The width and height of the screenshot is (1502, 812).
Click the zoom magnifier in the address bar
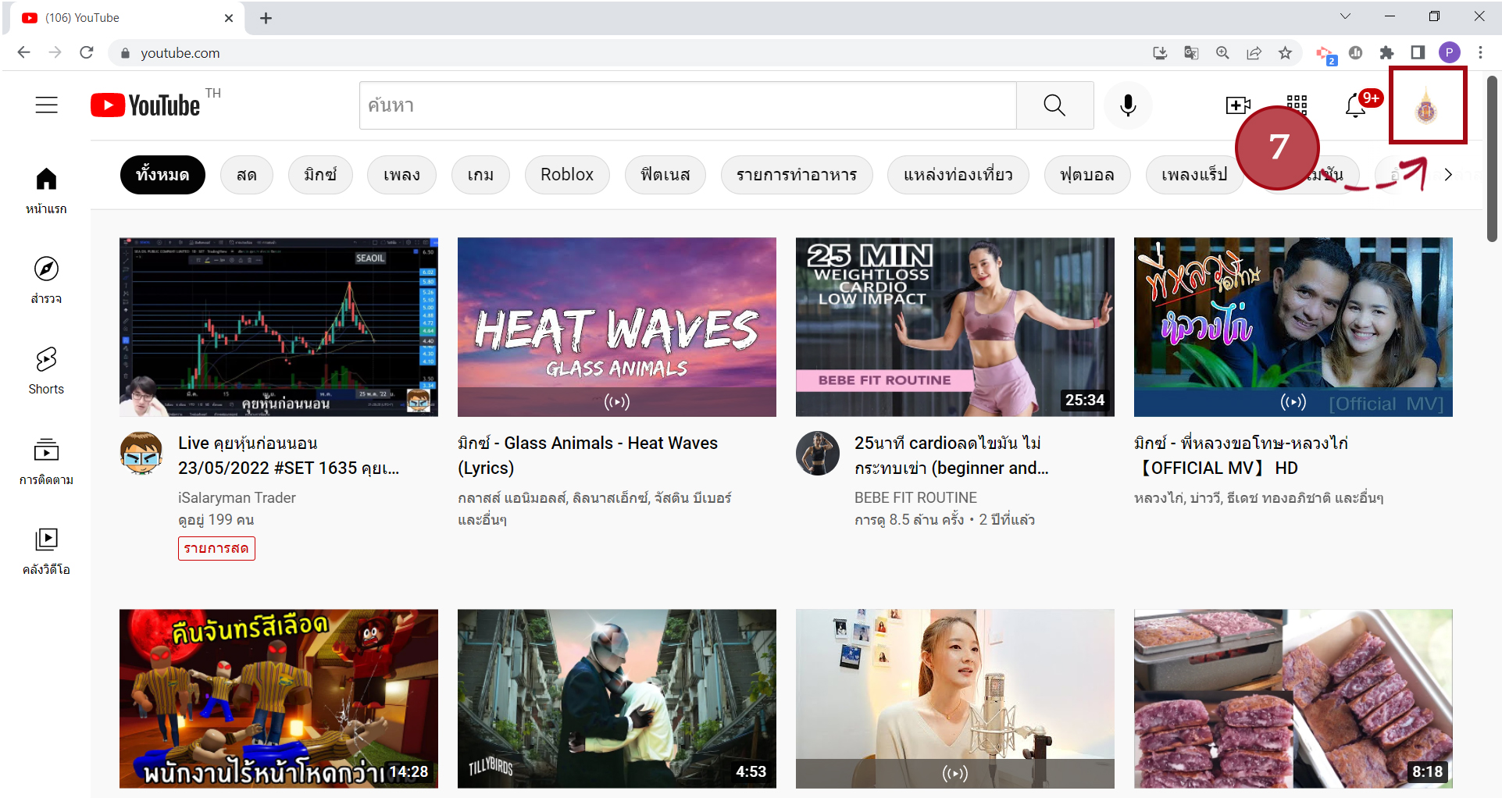[x=1222, y=52]
